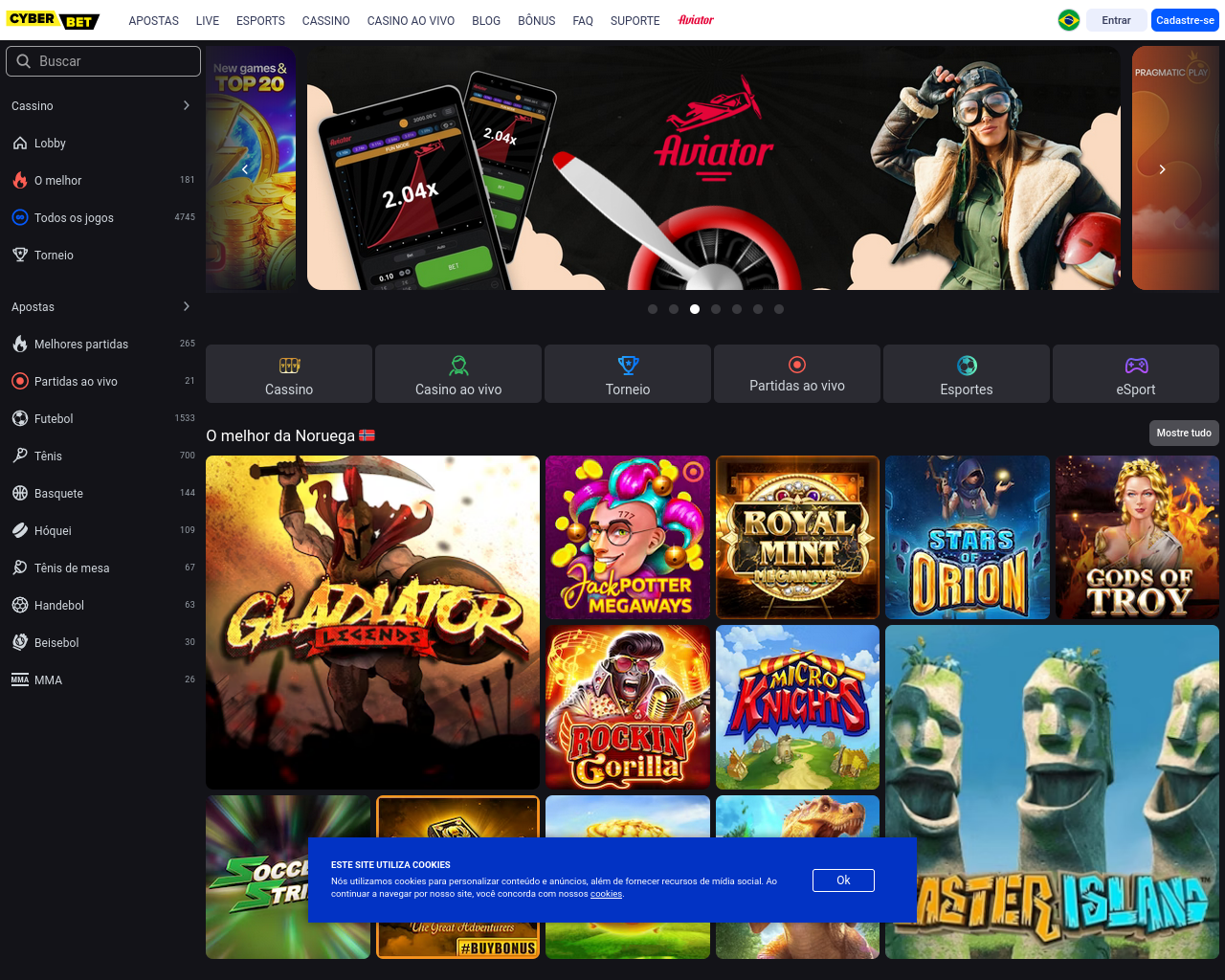Open the CASSINO menu item
Screen dimensions: 1225x980
pos(326,20)
